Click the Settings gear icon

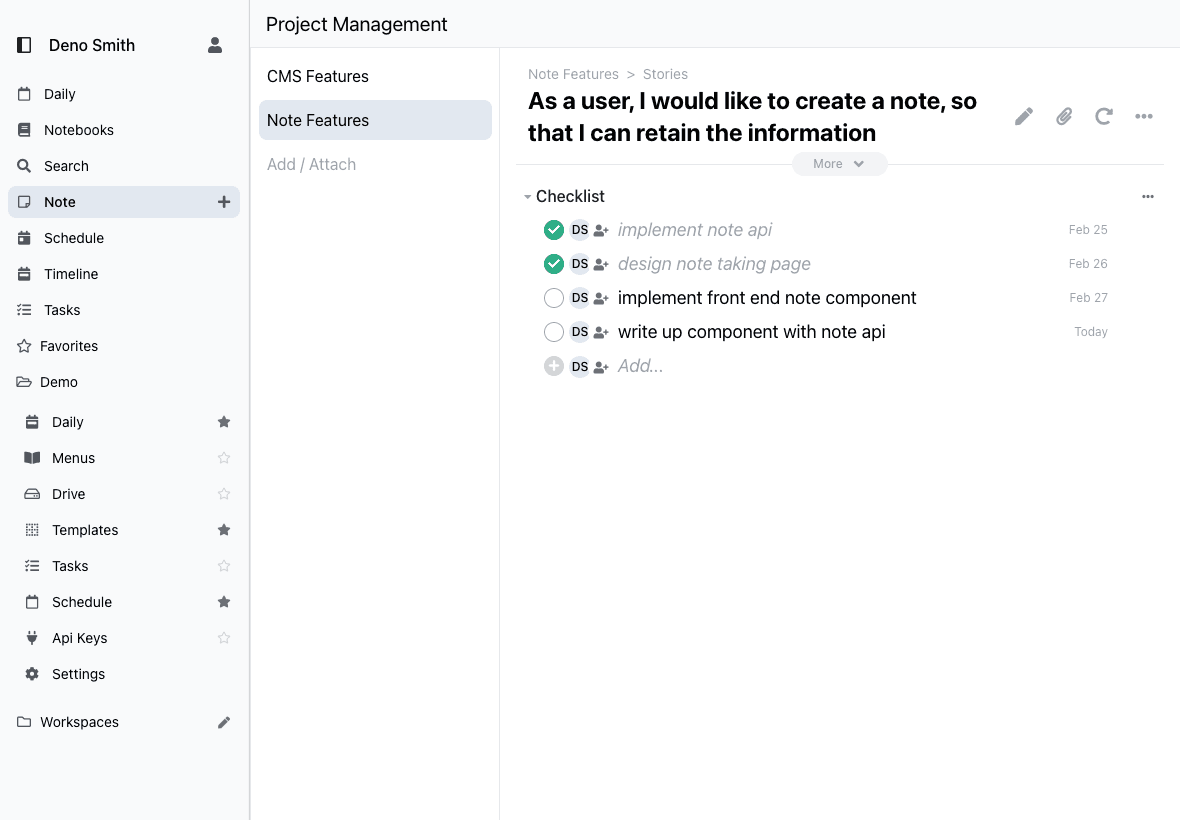pyautogui.click(x=32, y=674)
